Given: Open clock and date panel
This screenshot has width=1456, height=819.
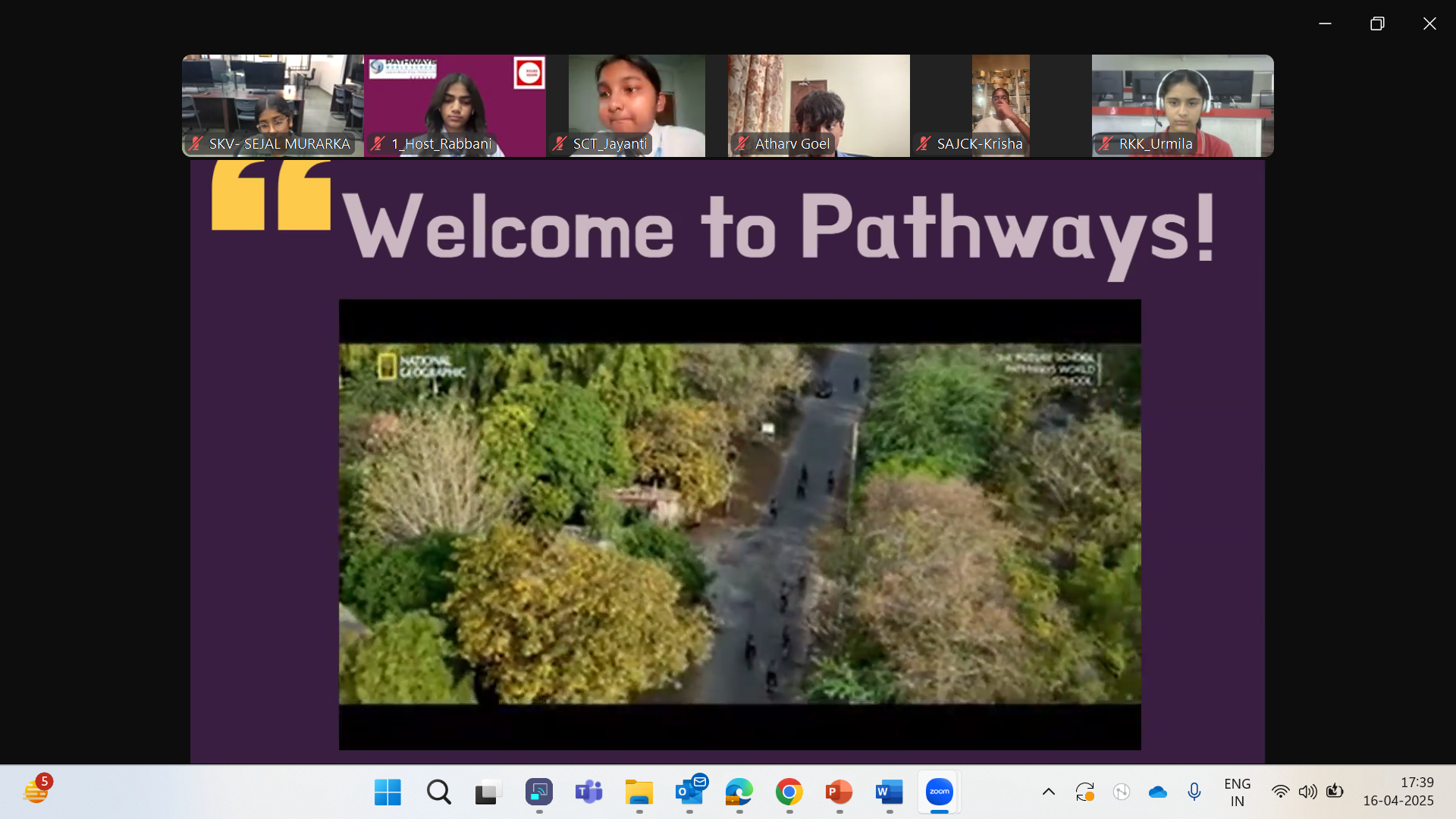Looking at the screenshot, I should tap(1398, 792).
